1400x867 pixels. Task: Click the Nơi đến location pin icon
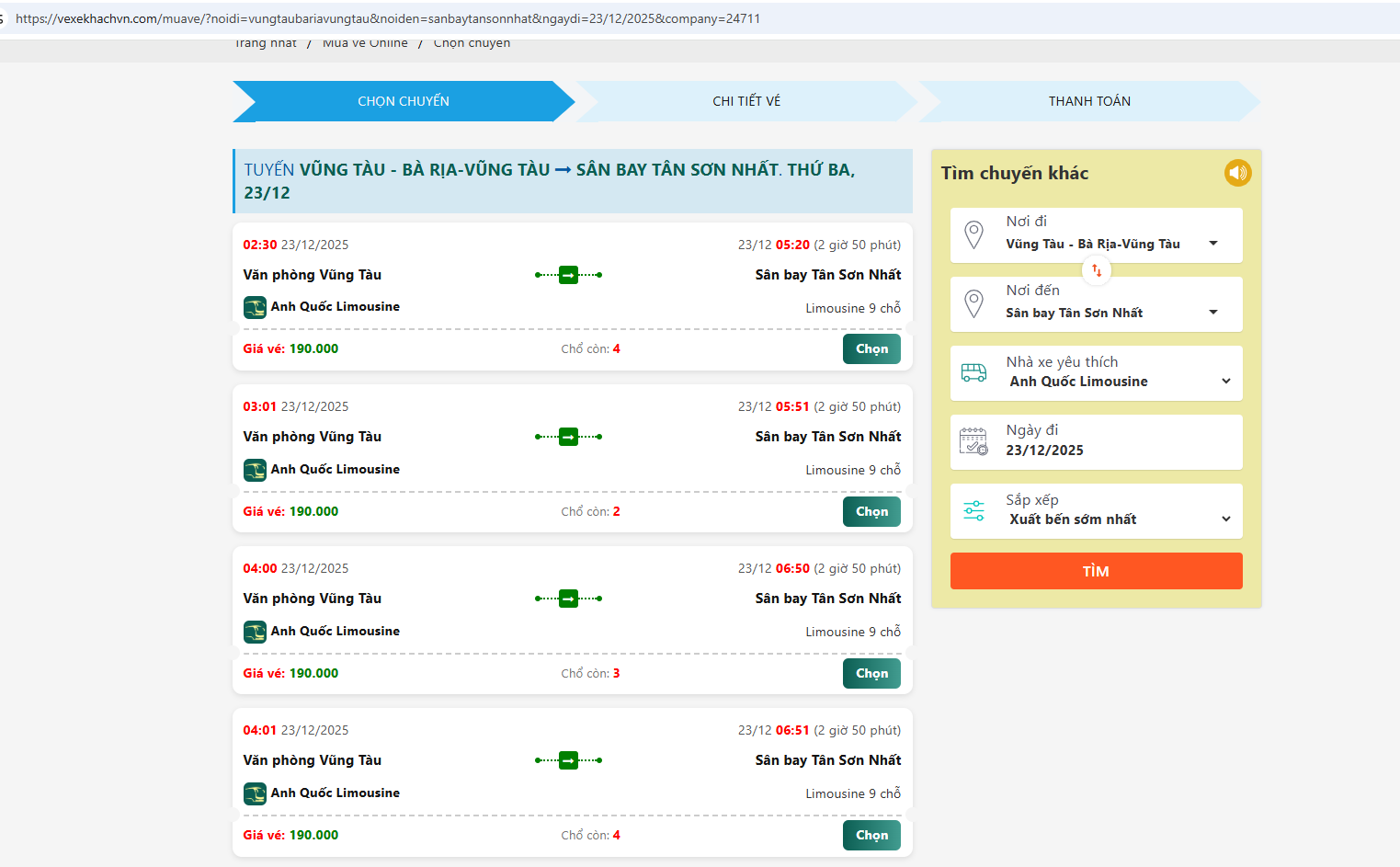[973, 303]
